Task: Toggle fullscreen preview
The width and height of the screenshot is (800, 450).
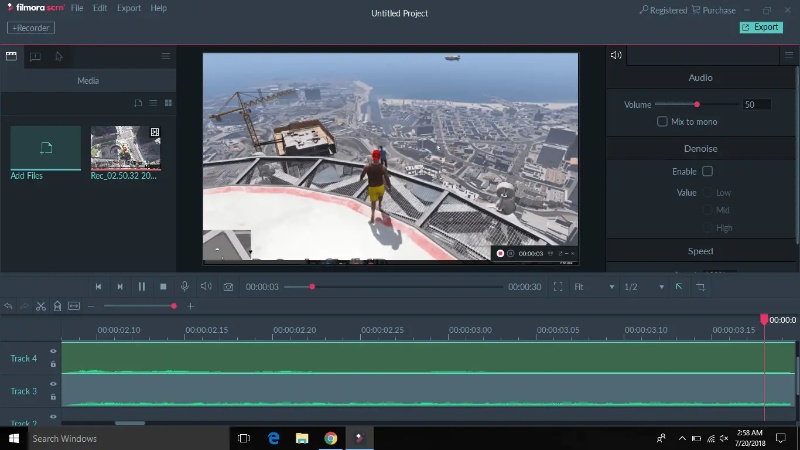Action: click(x=558, y=287)
